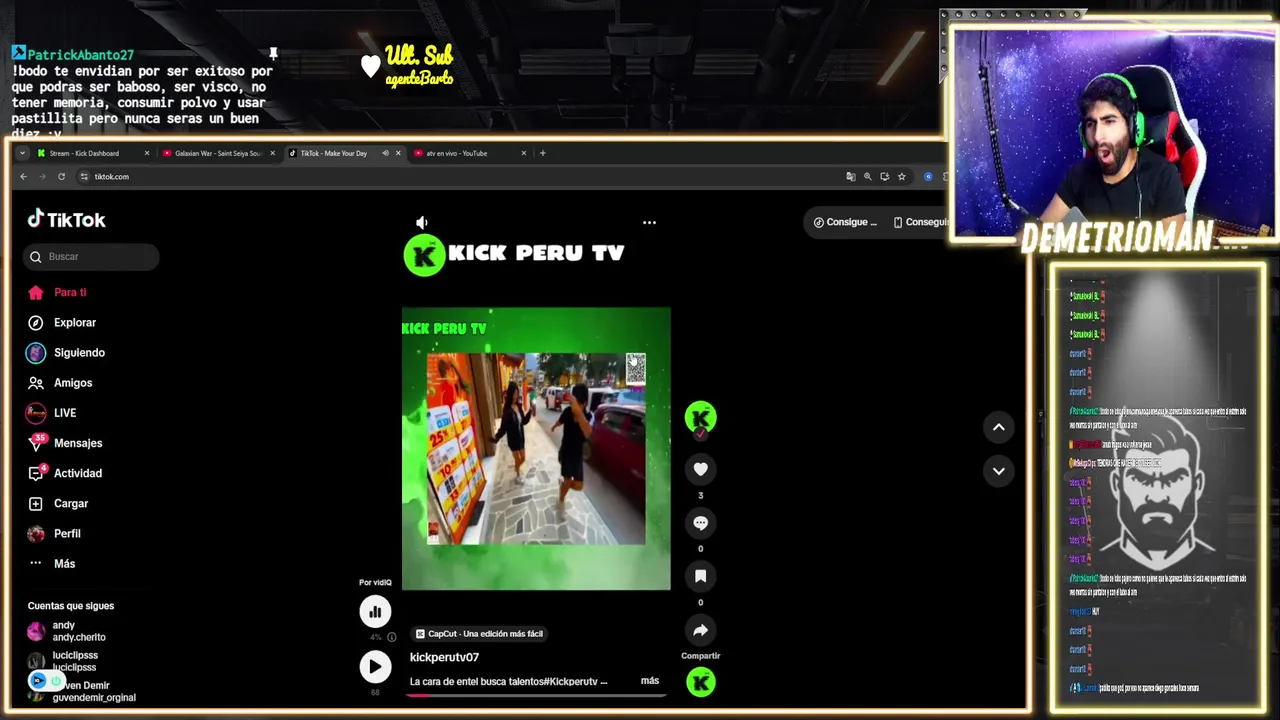
Task: Switch to Galaxian War Saint Seiya tab
Action: pos(218,153)
